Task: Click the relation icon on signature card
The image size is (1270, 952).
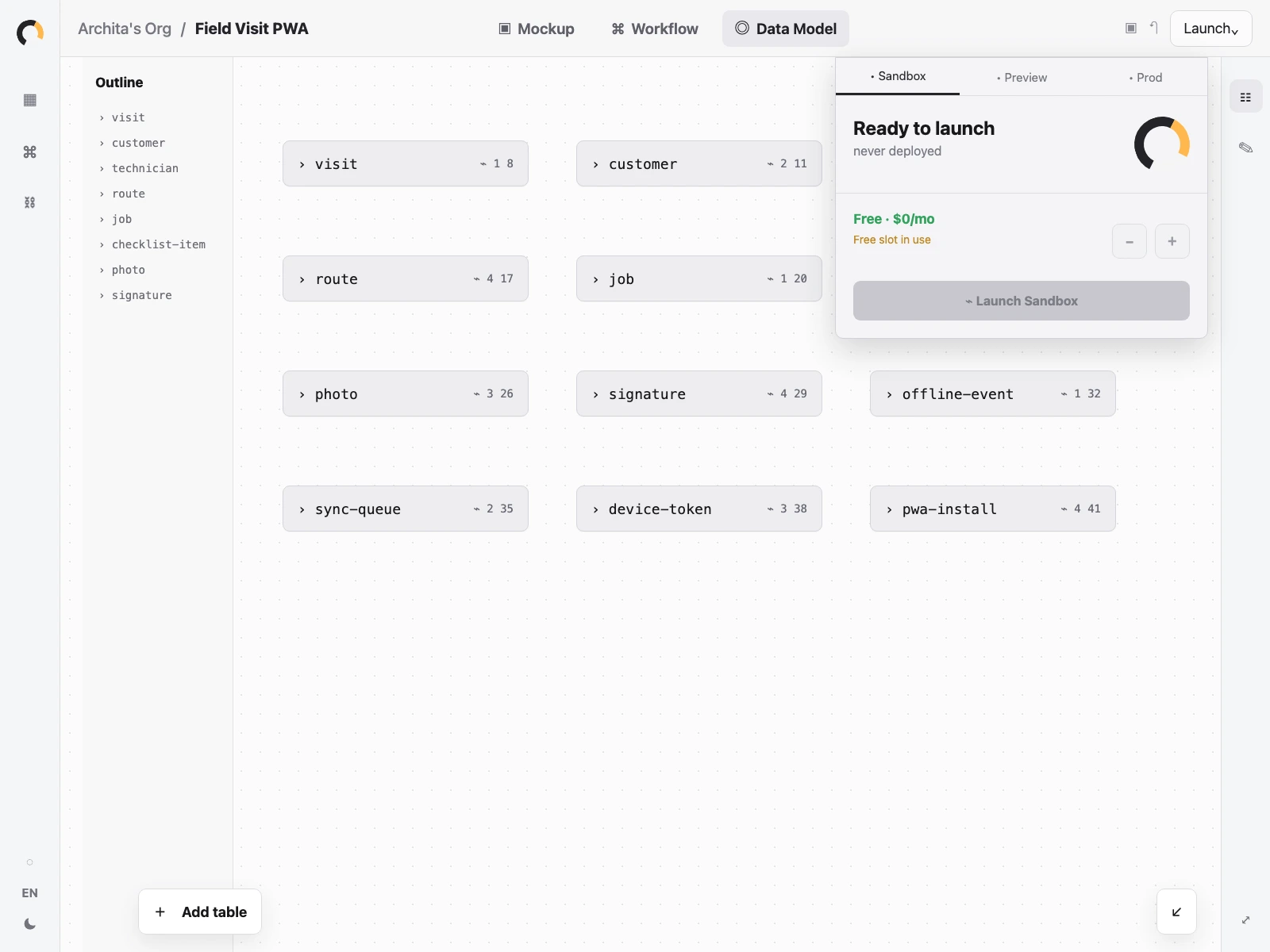Action: pos(771,394)
